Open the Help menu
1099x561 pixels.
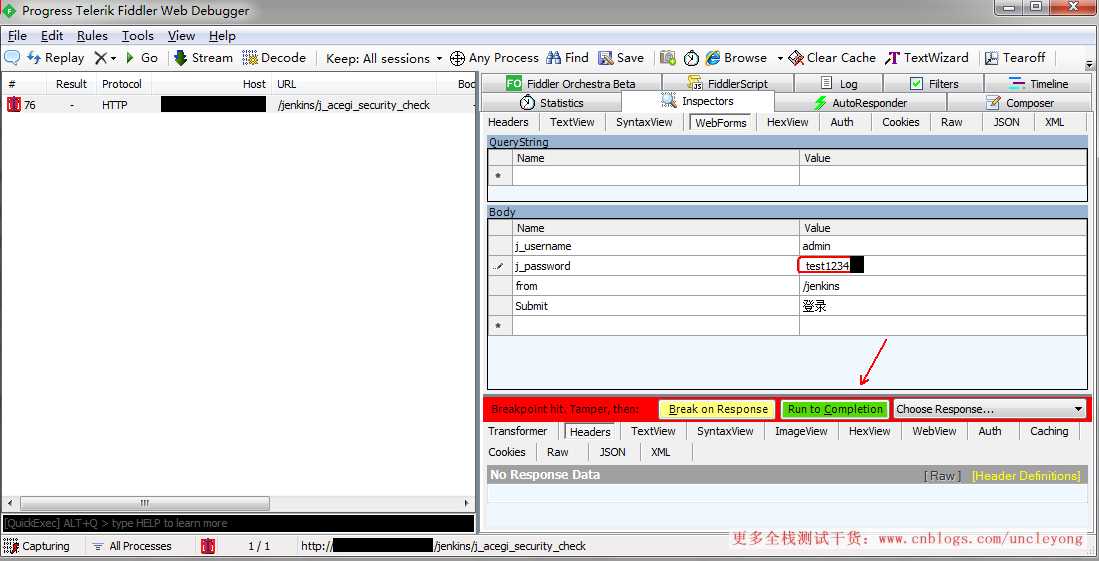coord(222,36)
